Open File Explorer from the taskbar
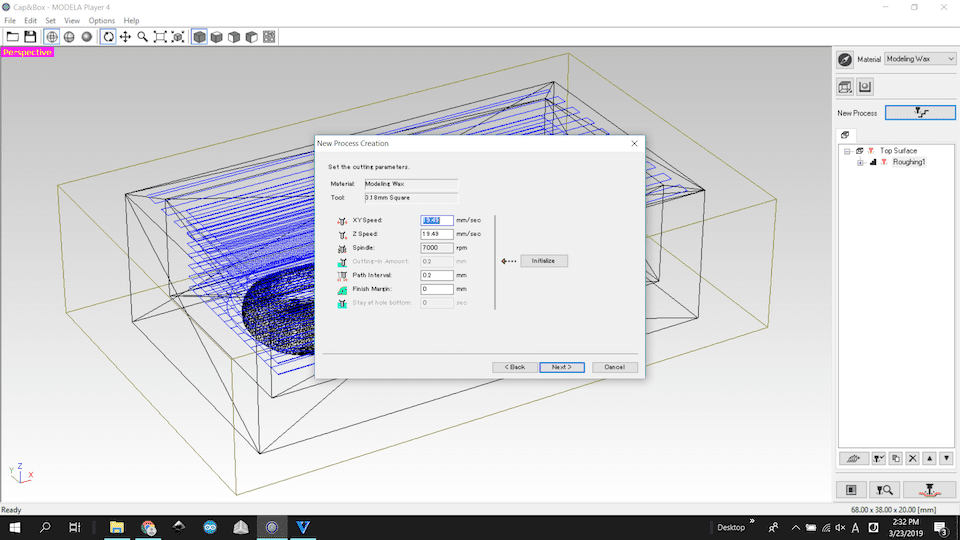 116,527
